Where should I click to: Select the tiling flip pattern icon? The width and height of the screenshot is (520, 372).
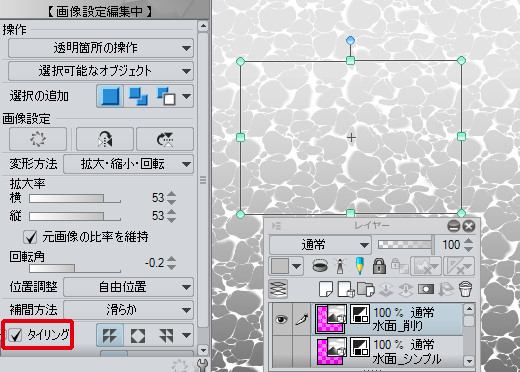pos(138,335)
